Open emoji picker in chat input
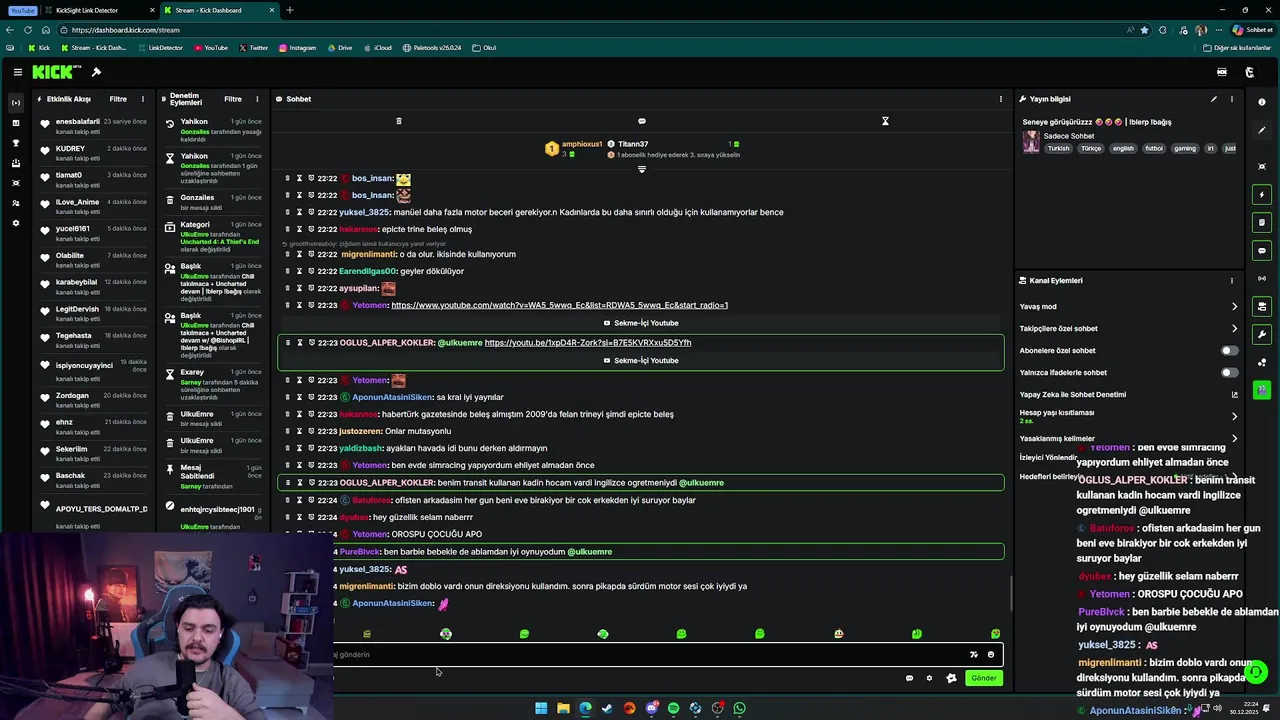 (x=991, y=655)
